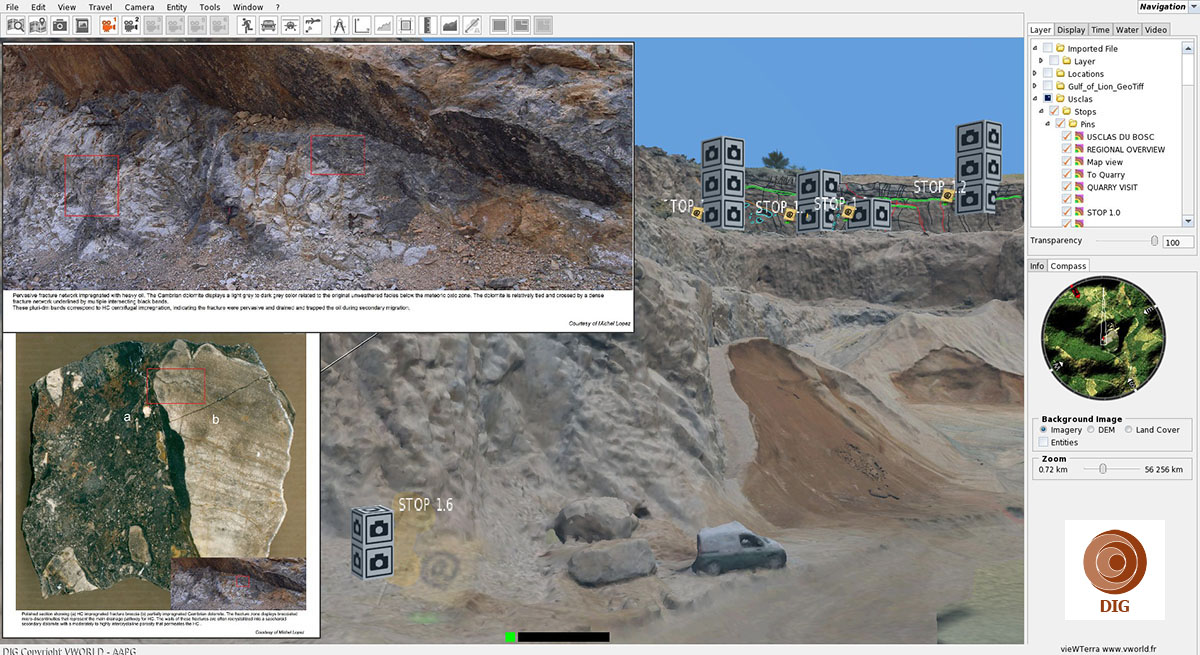Switch to the Water tab
Image resolution: width=1200 pixels, height=655 pixels.
[1127, 30]
